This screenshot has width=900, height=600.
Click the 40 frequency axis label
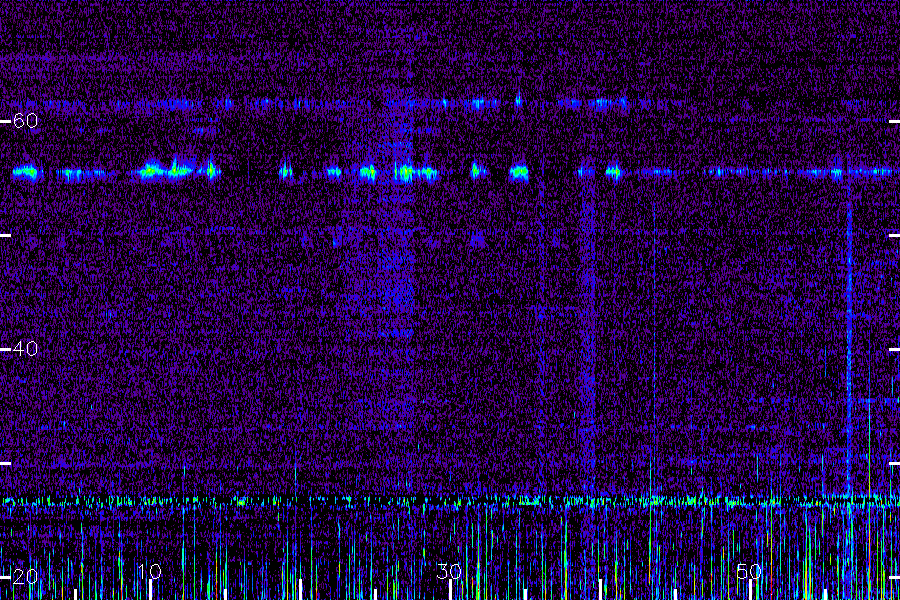click(25, 349)
